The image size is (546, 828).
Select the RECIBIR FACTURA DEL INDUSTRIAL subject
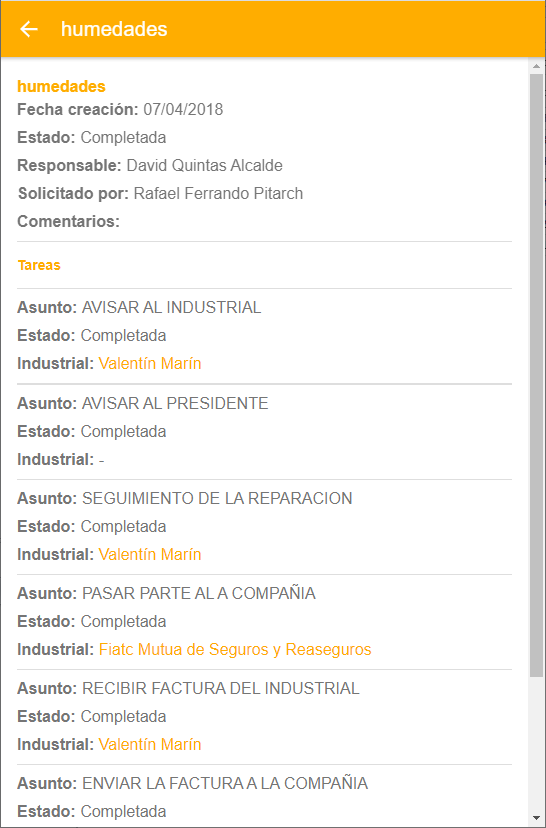tap(221, 689)
